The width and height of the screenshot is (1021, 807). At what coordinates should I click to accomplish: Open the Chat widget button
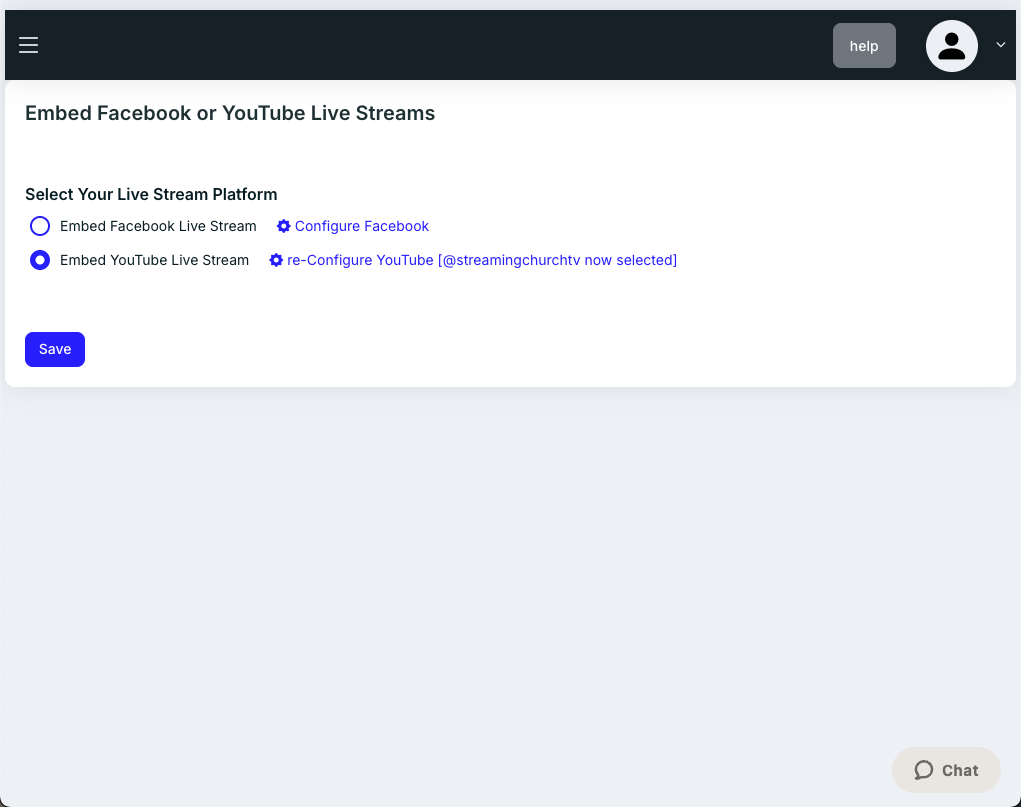pos(945,770)
